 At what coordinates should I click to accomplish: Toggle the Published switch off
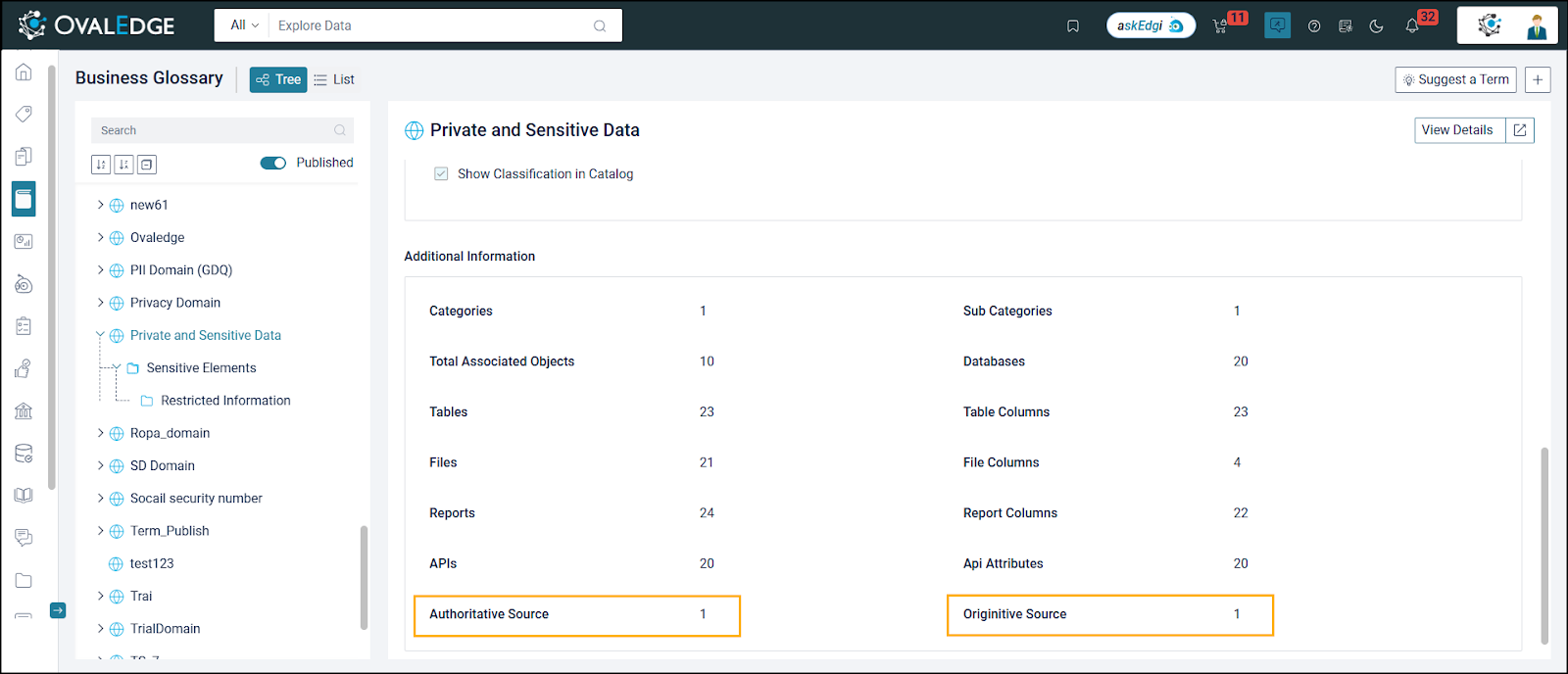pyautogui.click(x=272, y=163)
